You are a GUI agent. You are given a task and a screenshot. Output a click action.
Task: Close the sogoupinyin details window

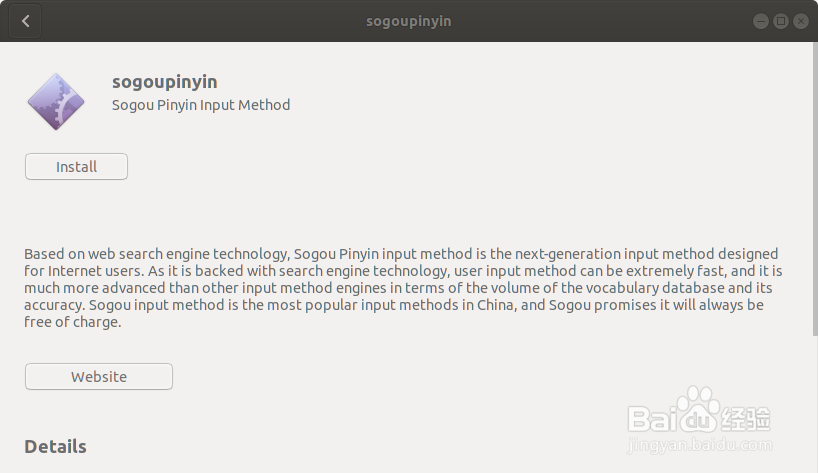[x=800, y=21]
